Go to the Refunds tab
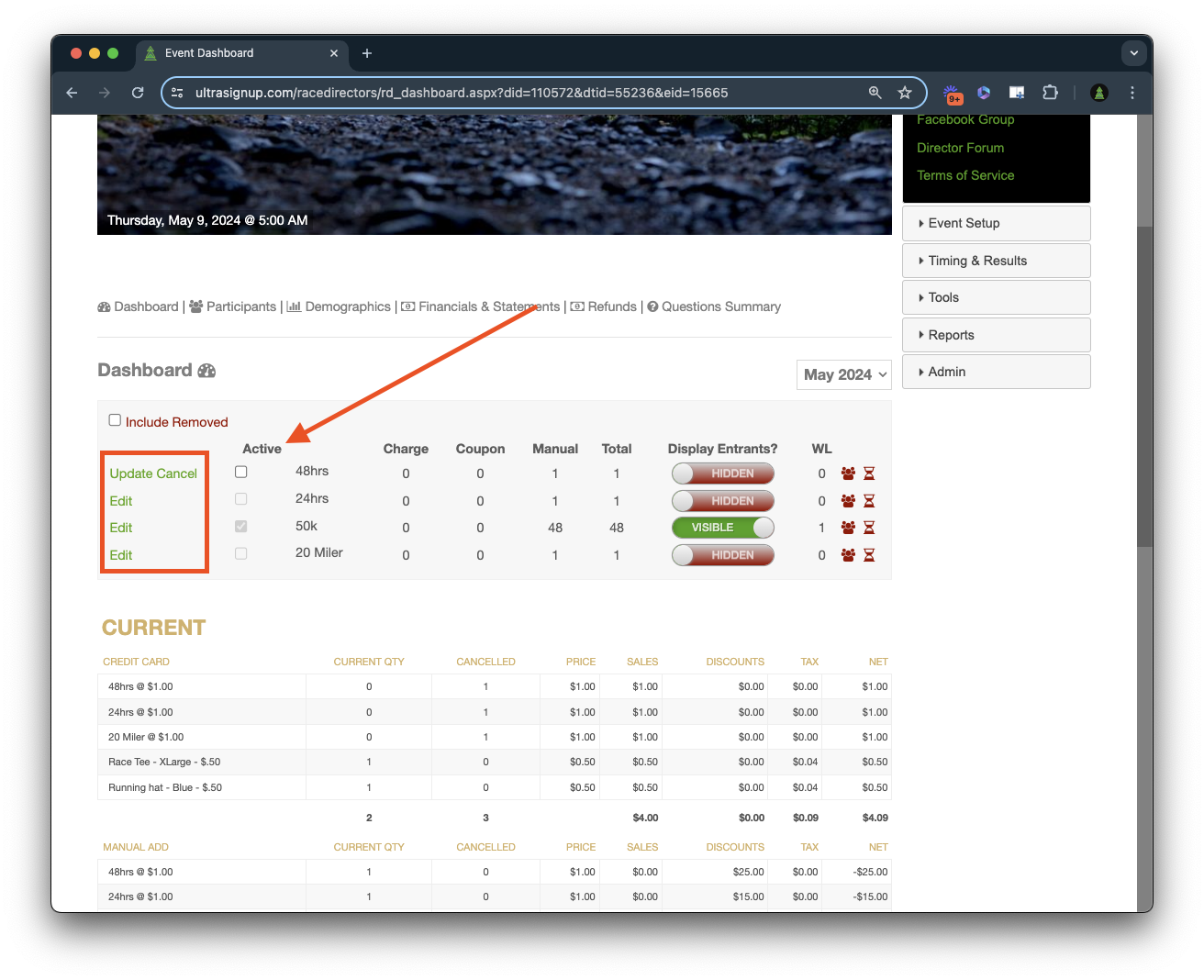 611,306
